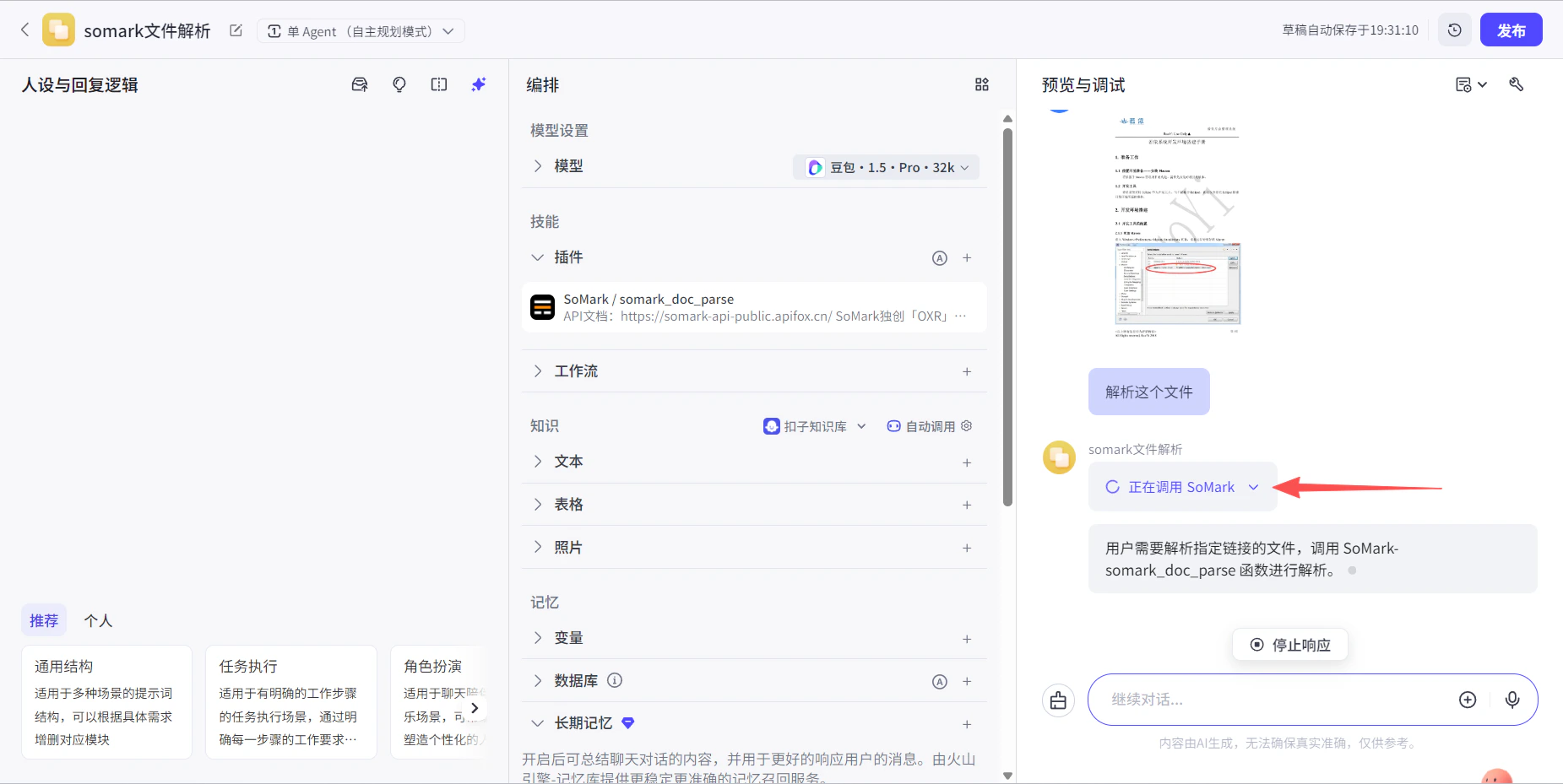Collapse the 插件 section
Screen dimensions: 1563x784
pyautogui.click(x=538, y=257)
